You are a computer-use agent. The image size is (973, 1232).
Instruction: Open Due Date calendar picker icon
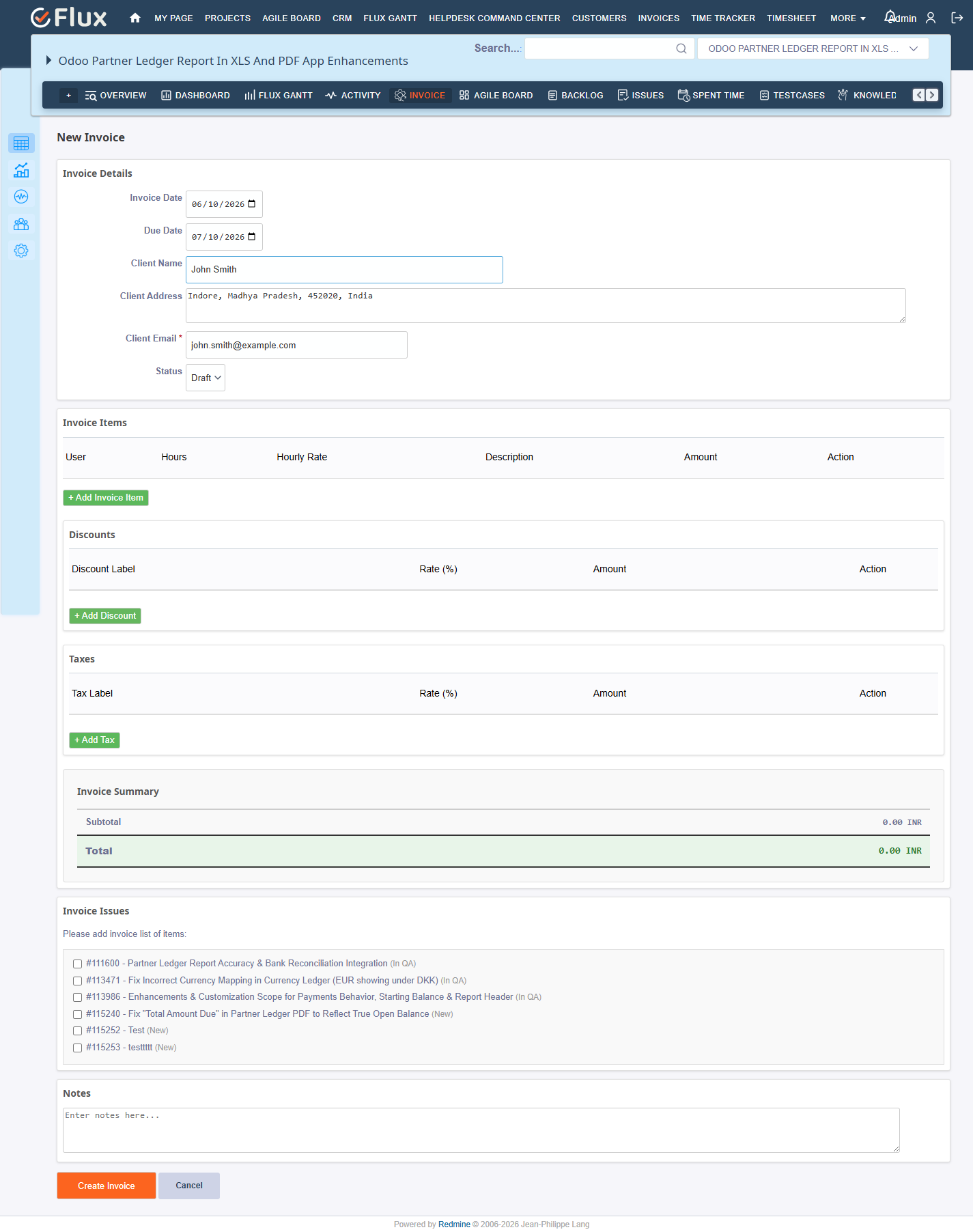(252, 236)
